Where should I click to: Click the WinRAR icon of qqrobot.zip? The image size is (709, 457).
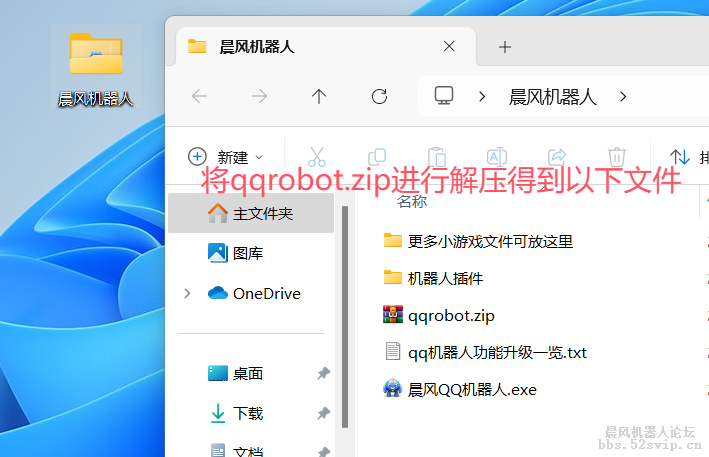pos(392,314)
